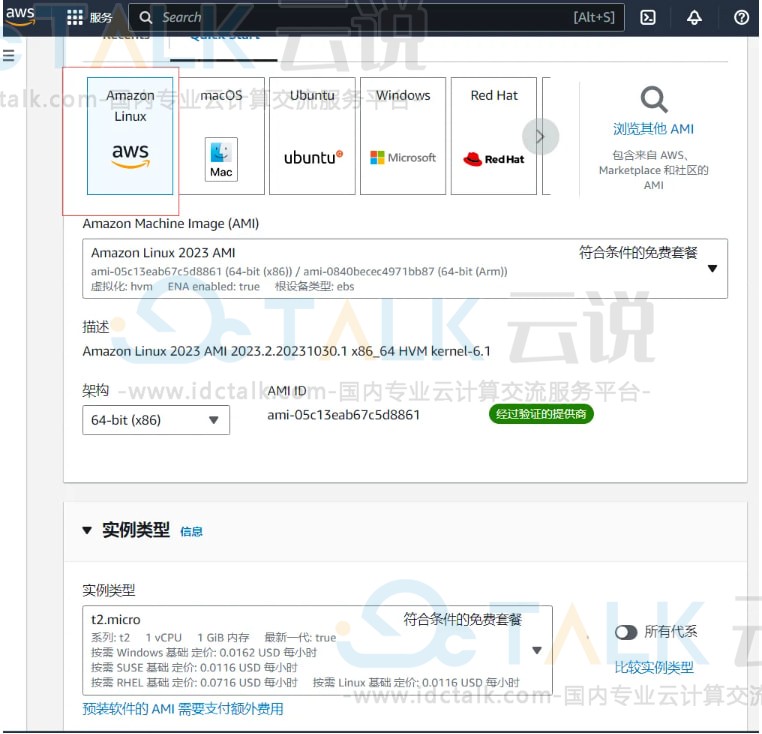Click the AMI ID ami-05c13eab67c5d8861 text
The height and width of the screenshot is (734, 762).
[x=343, y=415]
